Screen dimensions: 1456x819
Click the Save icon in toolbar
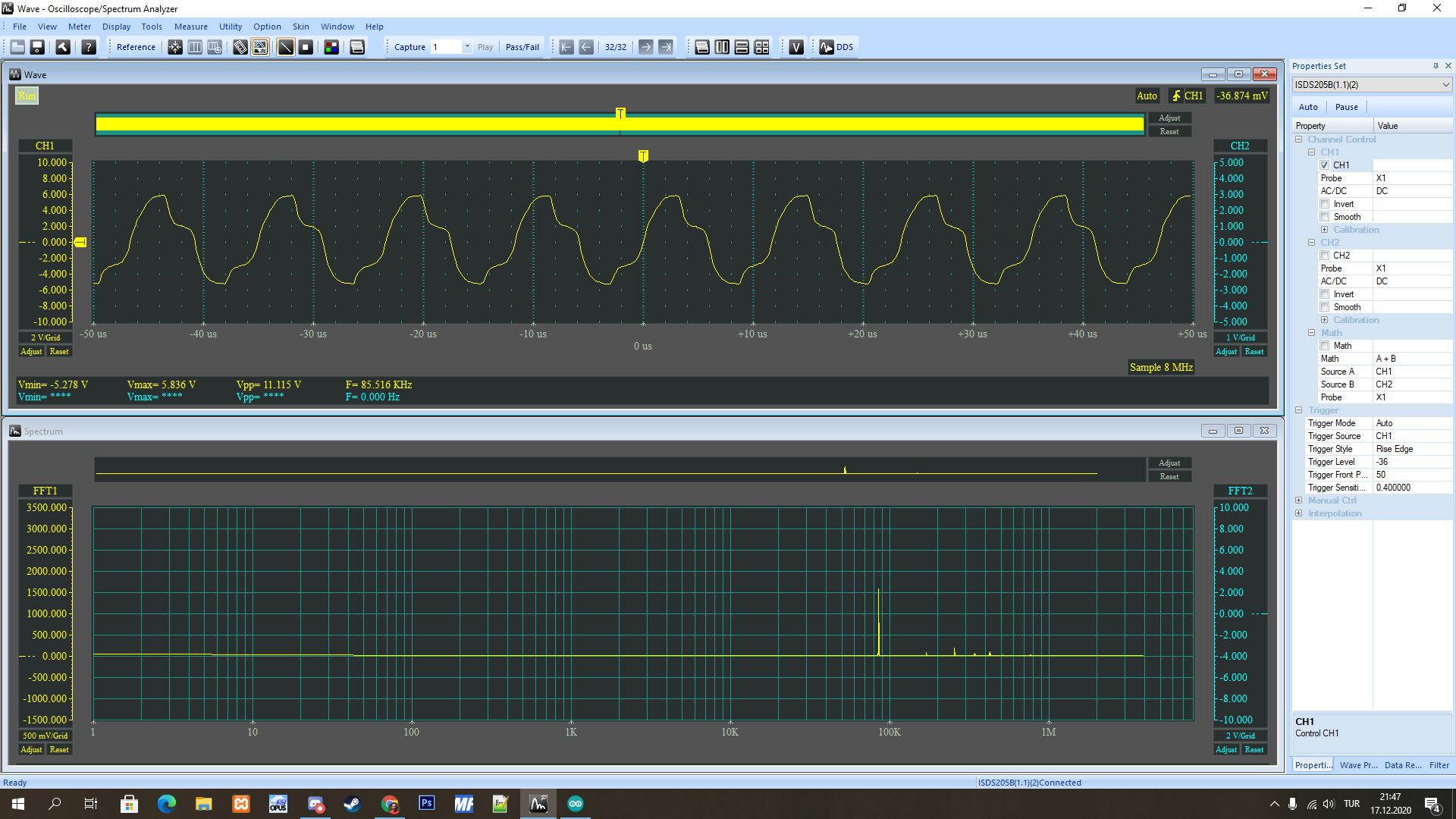click(x=37, y=47)
